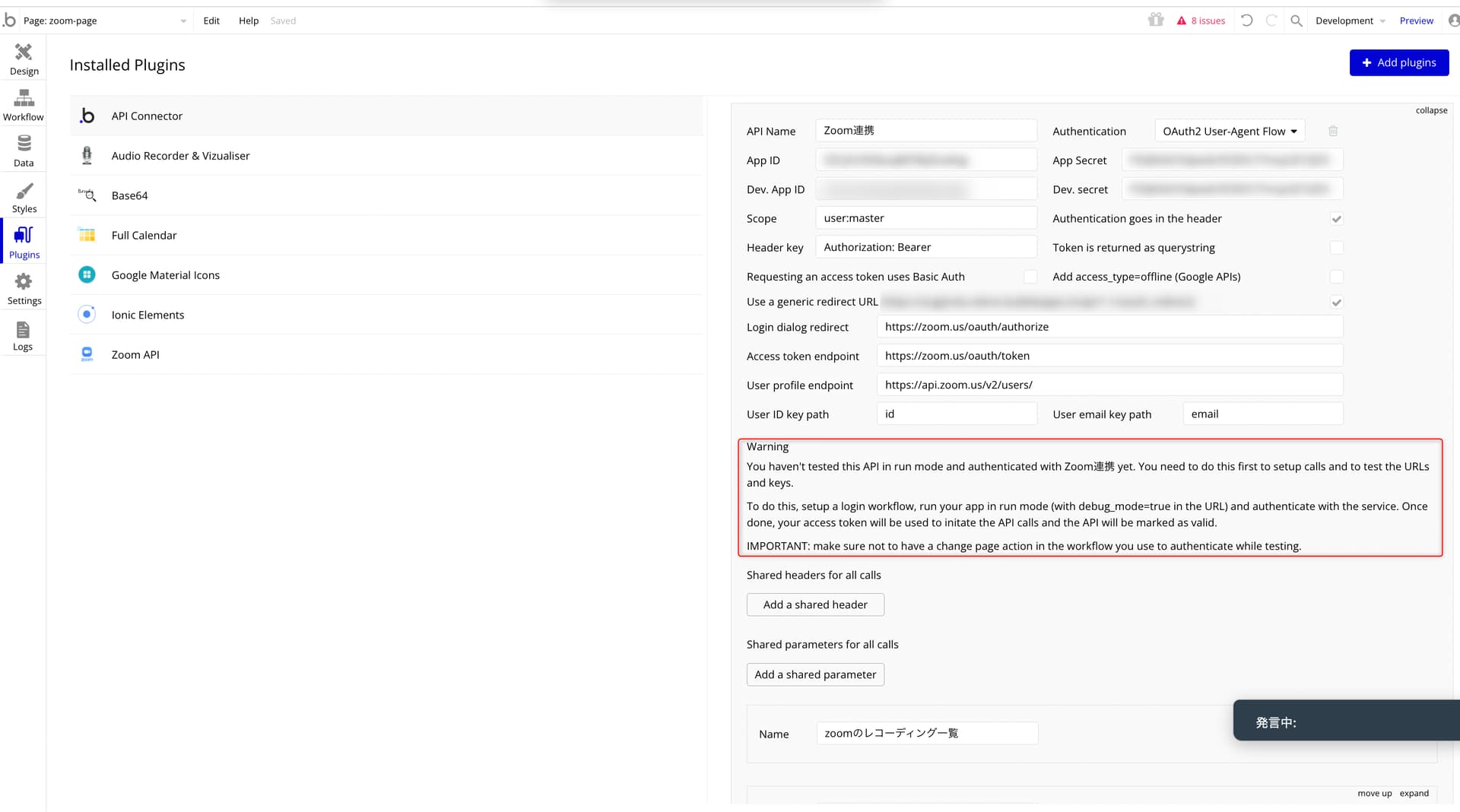Click the Preview link
Screen dimensions: 1460x812
tap(1416, 21)
